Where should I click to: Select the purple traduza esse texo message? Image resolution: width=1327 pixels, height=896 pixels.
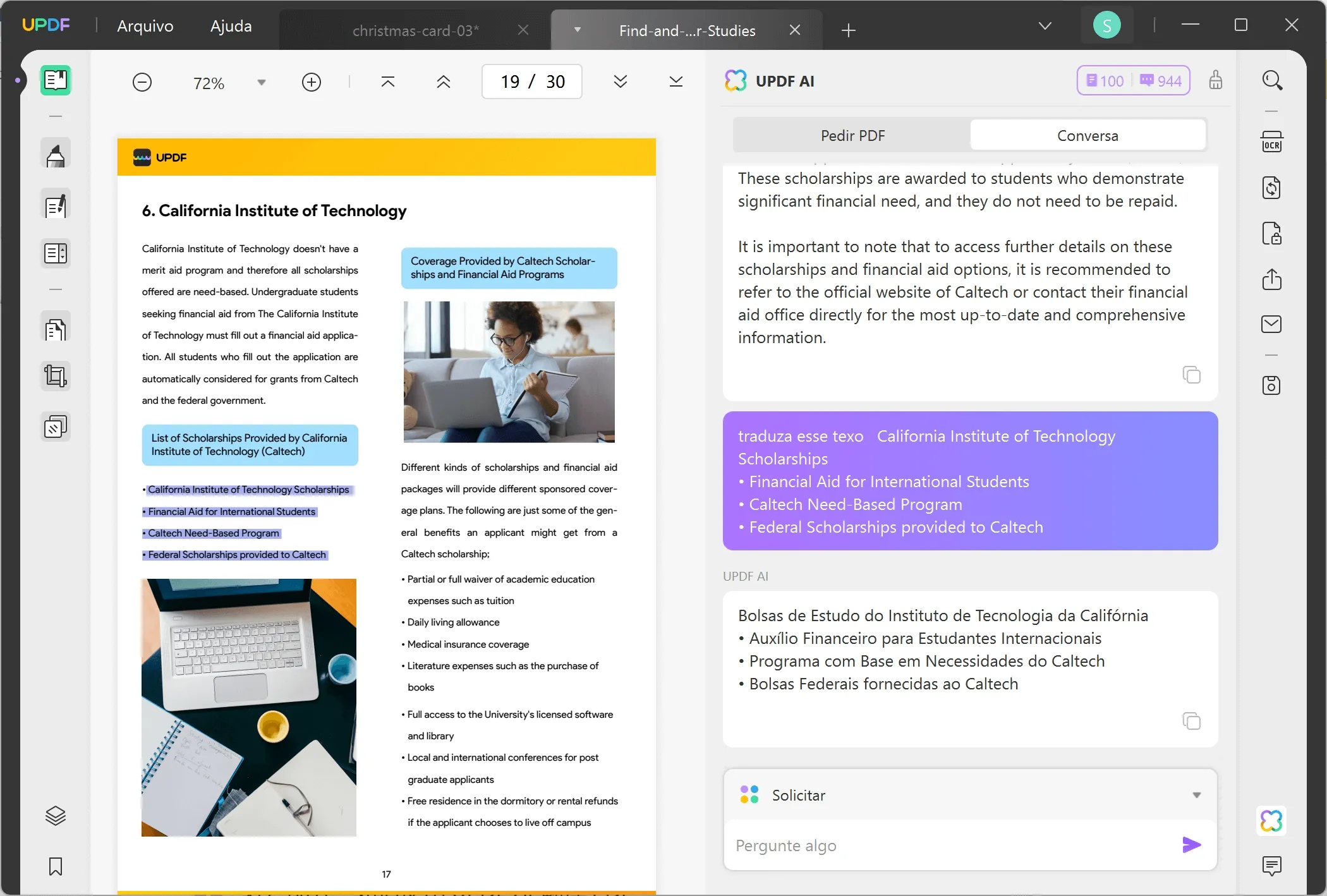tap(970, 481)
